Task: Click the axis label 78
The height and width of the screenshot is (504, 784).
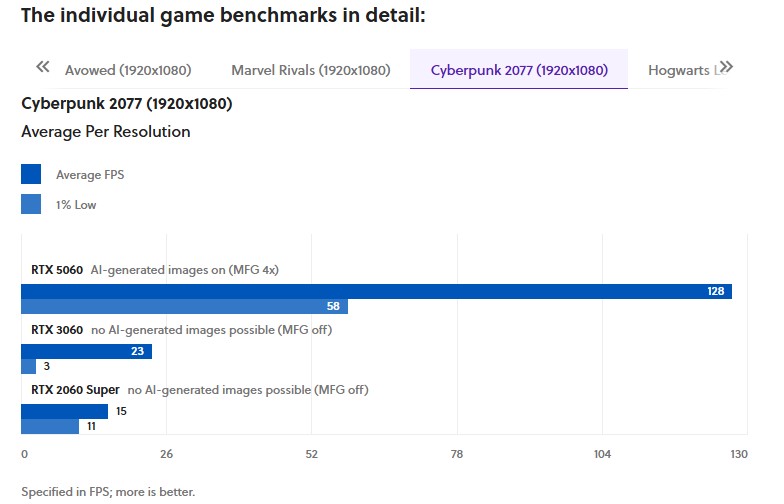Action: (457, 454)
